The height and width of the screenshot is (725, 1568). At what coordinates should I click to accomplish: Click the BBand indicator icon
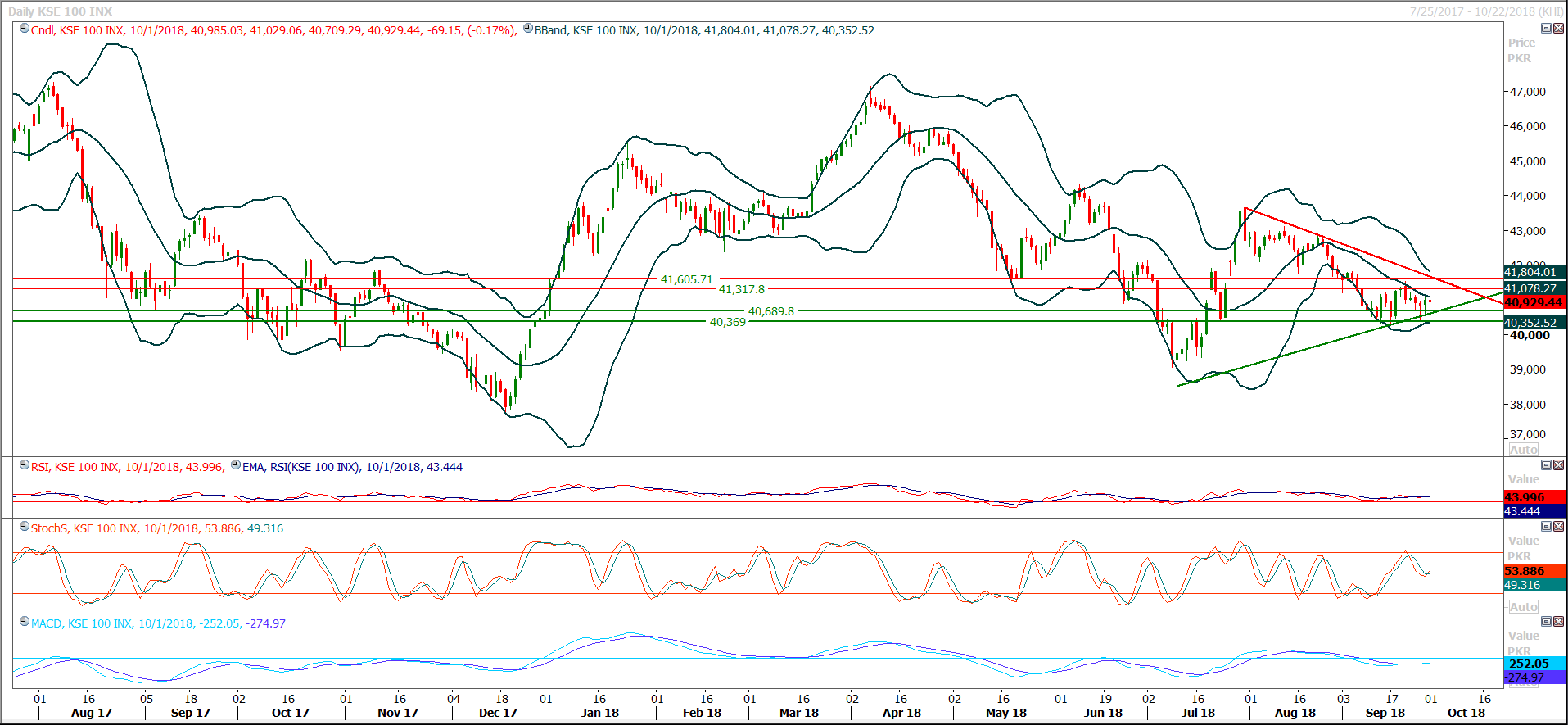coord(528,29)
